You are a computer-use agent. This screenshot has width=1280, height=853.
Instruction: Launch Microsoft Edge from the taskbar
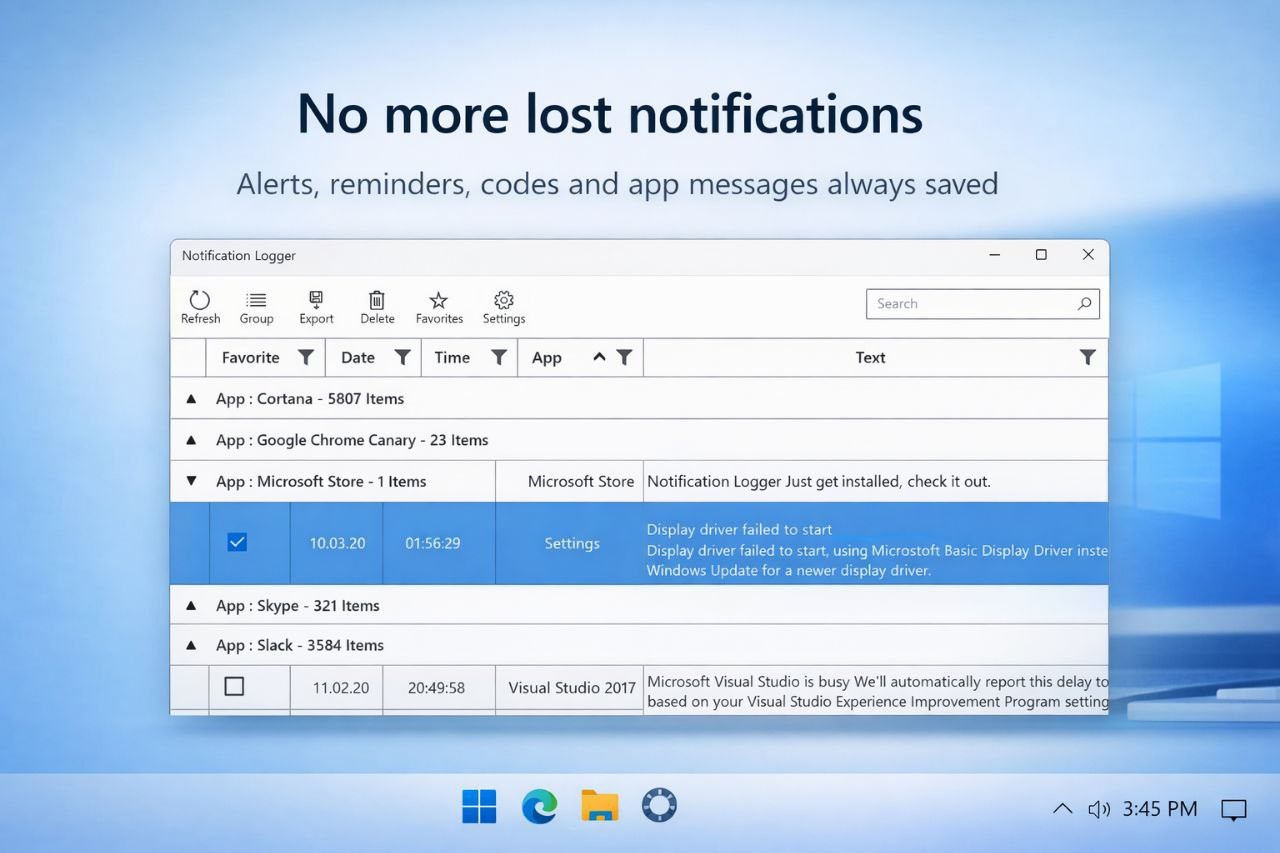click(539, 805)
